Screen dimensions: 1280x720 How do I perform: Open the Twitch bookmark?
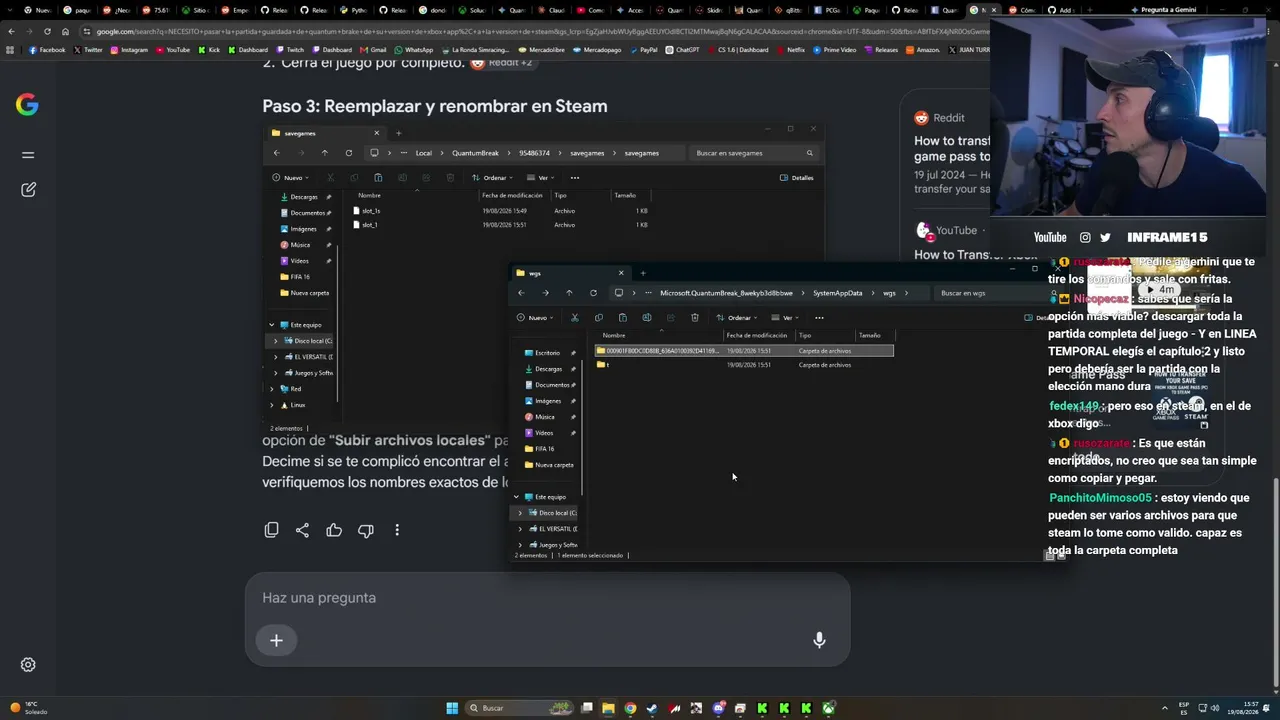tap(290, 50)
